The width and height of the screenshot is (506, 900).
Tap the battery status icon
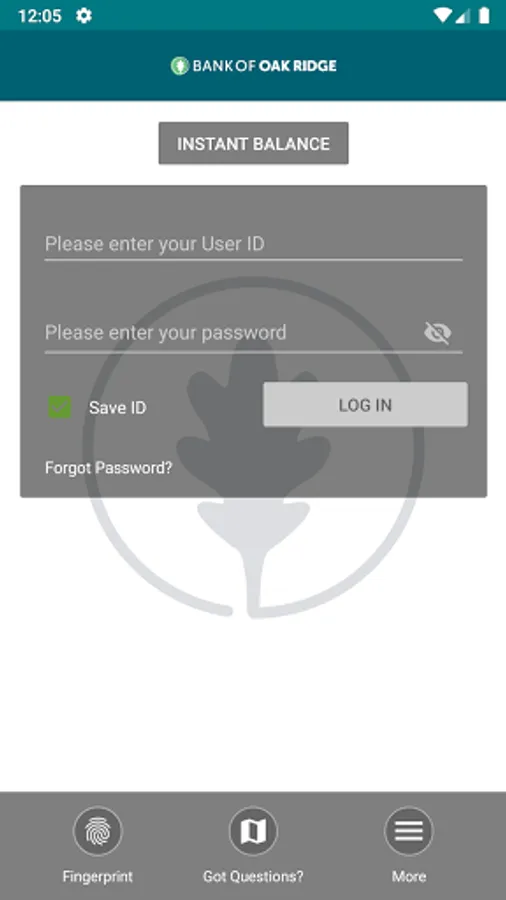click(484, 15)
